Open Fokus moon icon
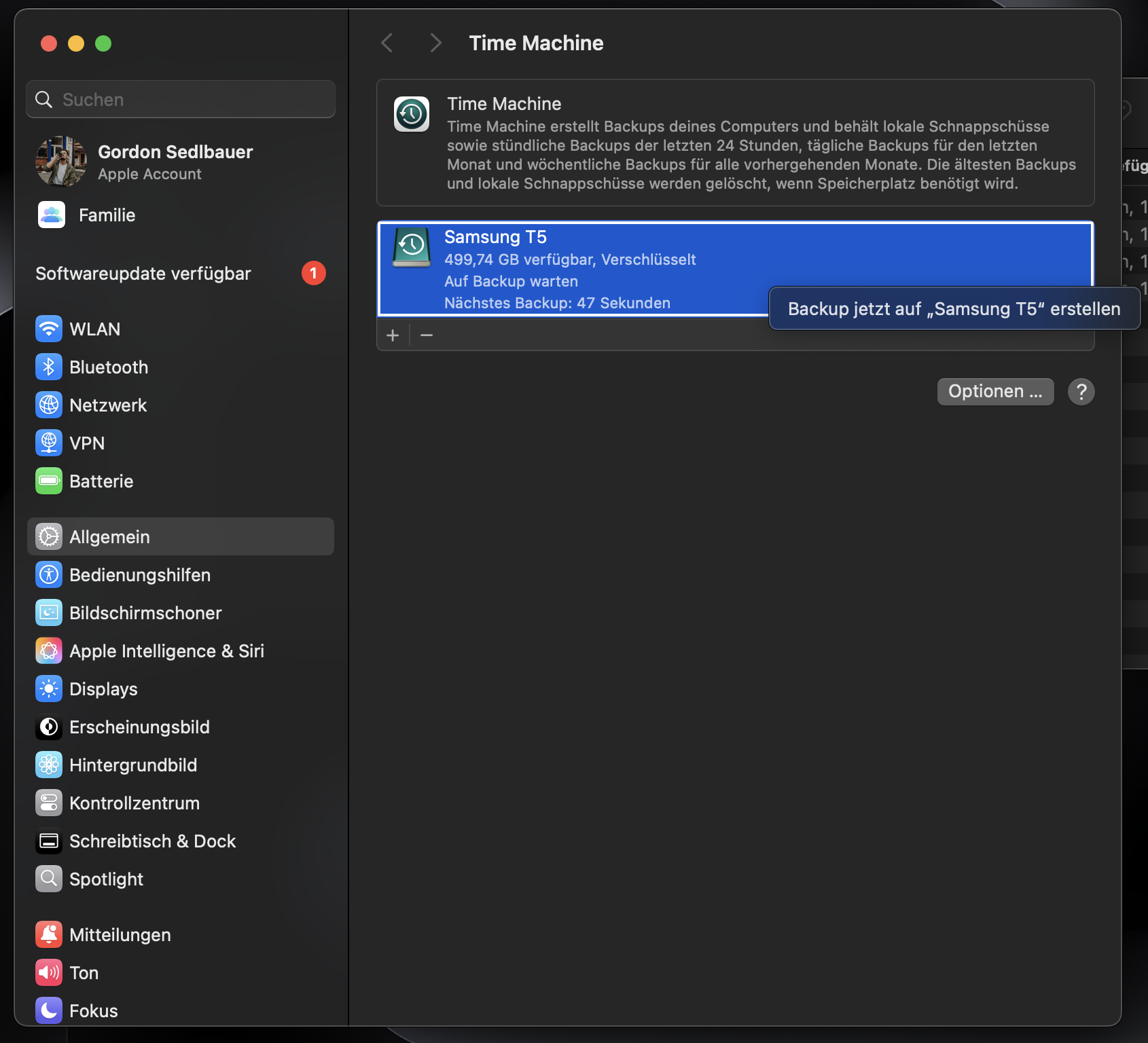Screen dimensions: 1148x1043 [49, 1011]
